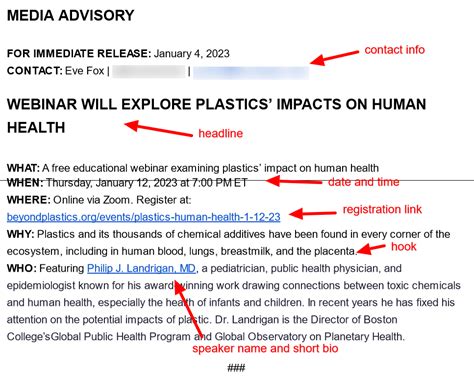Click the red 'date and time' annotation
This screenshot has width=474, height=377.
pos(364,182)
